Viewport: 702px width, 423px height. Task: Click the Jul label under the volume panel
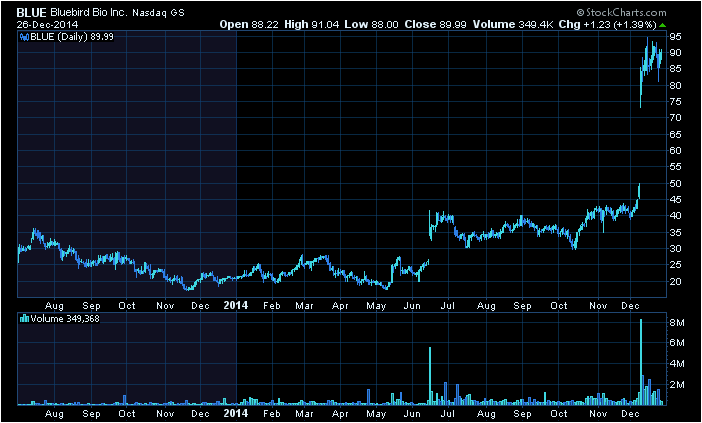(448, 414)
